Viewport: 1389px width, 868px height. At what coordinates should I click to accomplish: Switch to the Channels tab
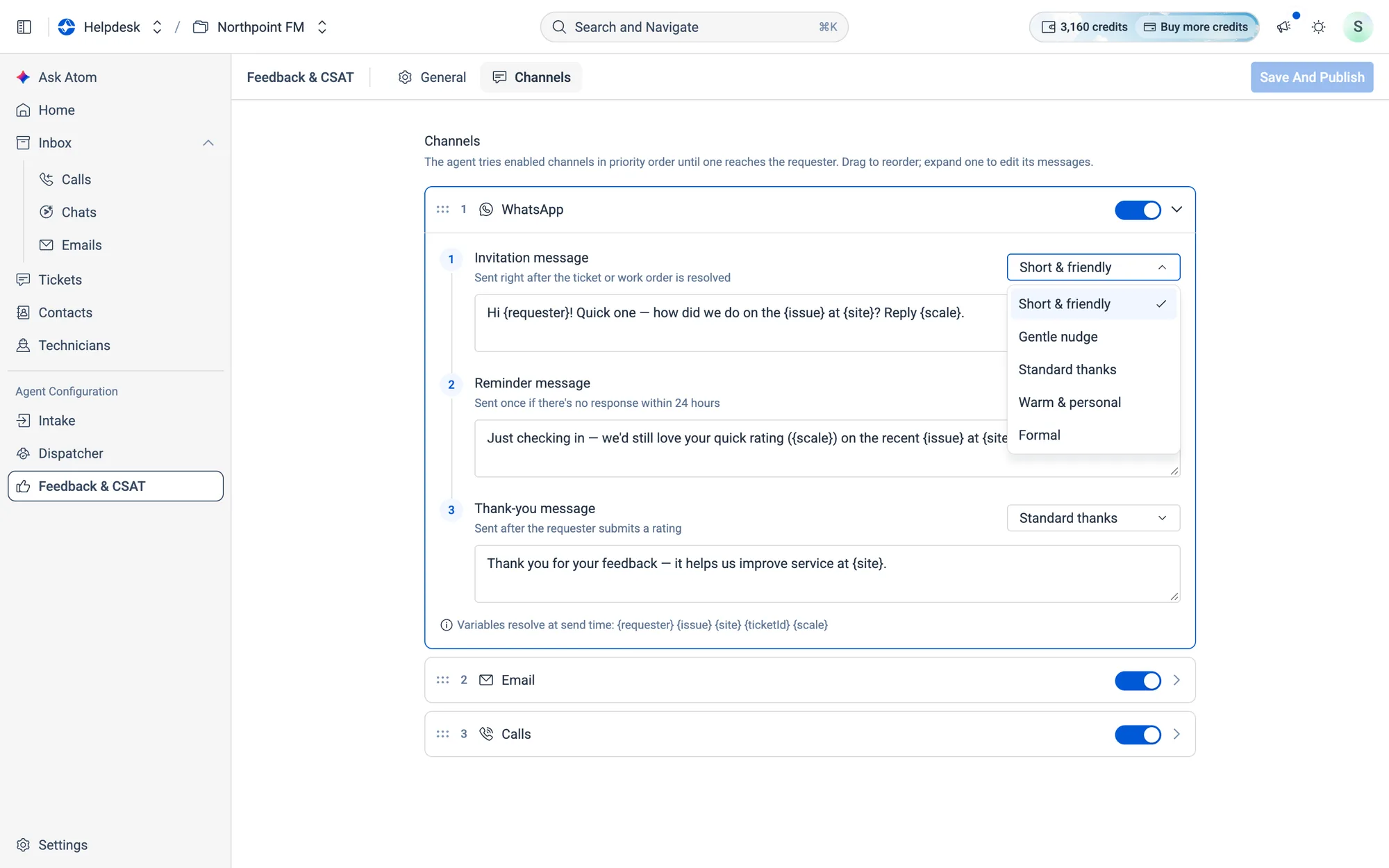click(x=531, y=77)
